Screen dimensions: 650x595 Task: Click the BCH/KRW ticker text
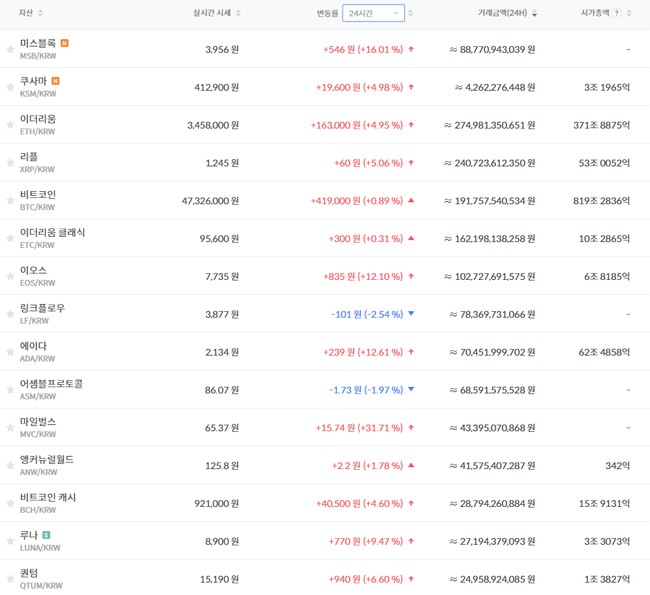point(38,510)
